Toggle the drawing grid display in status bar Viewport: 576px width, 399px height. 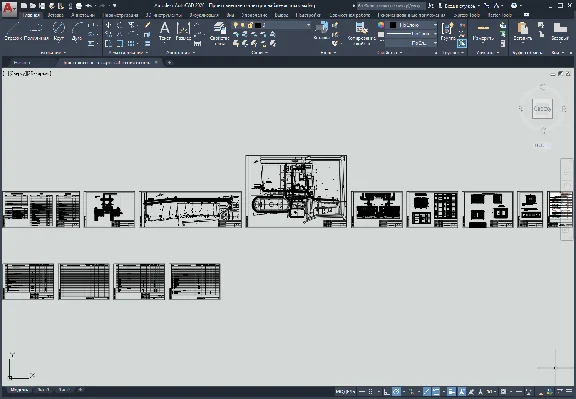click(x=362, y=392)
